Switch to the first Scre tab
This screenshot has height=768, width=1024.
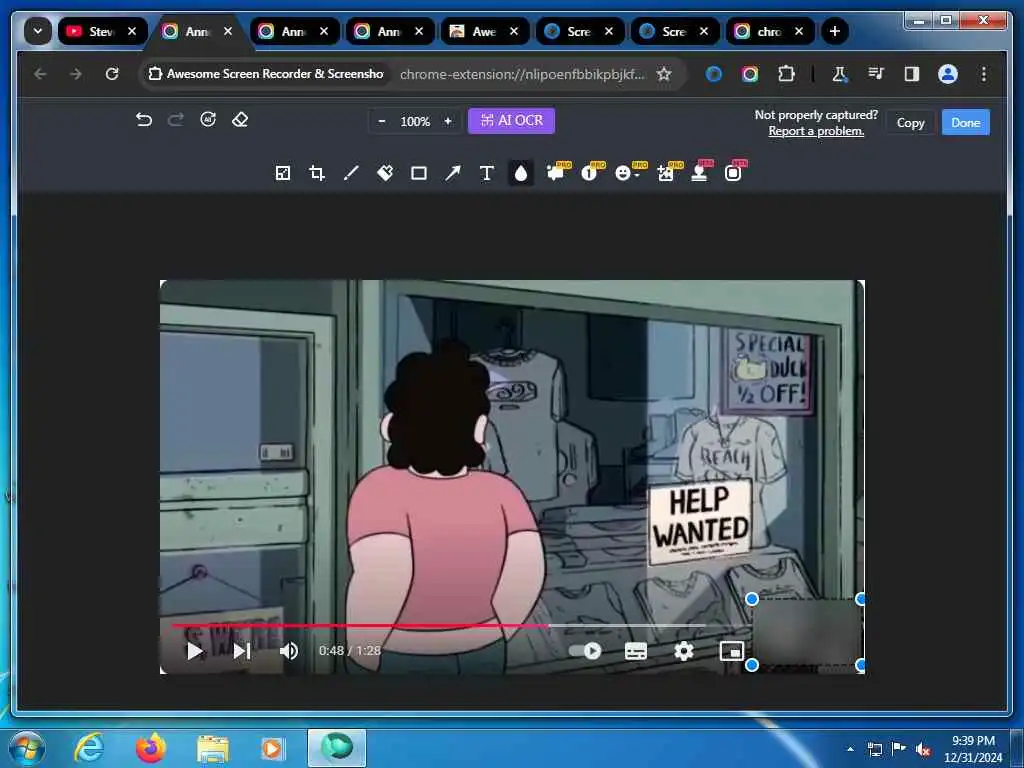[579, 31]
